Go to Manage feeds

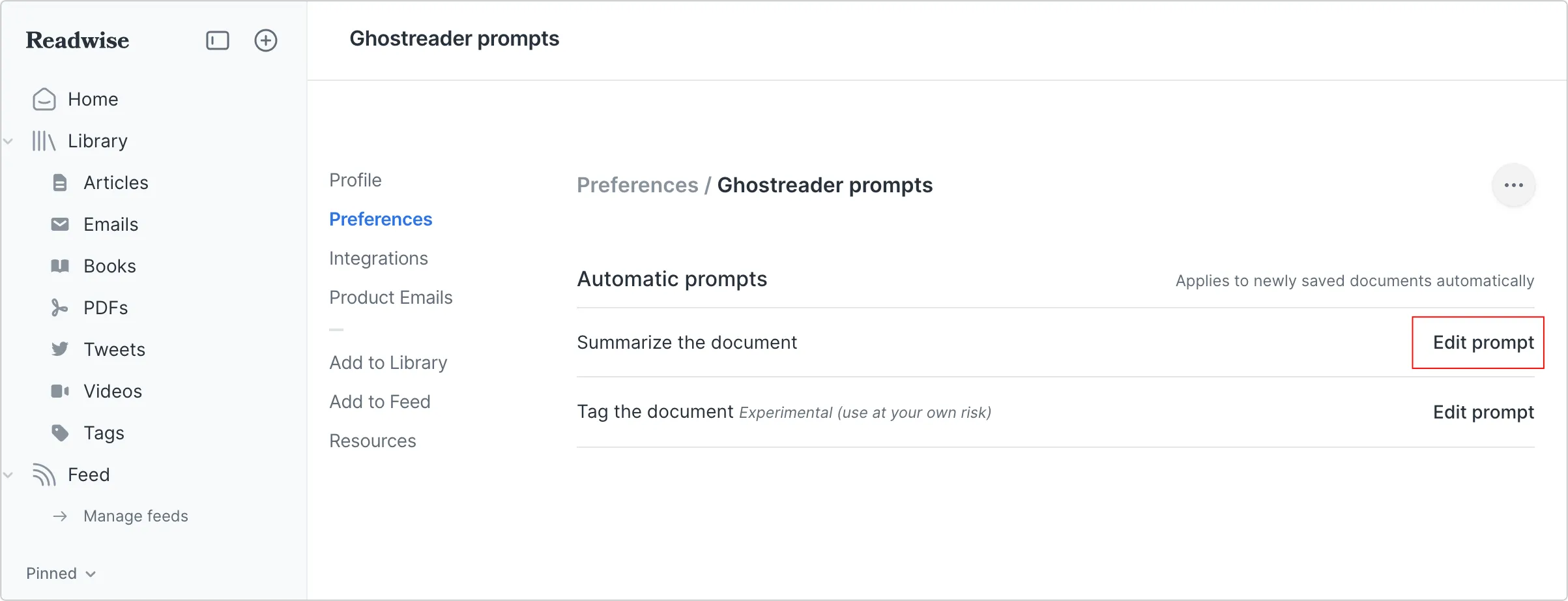pyautogui.click(x=135, y=516)
